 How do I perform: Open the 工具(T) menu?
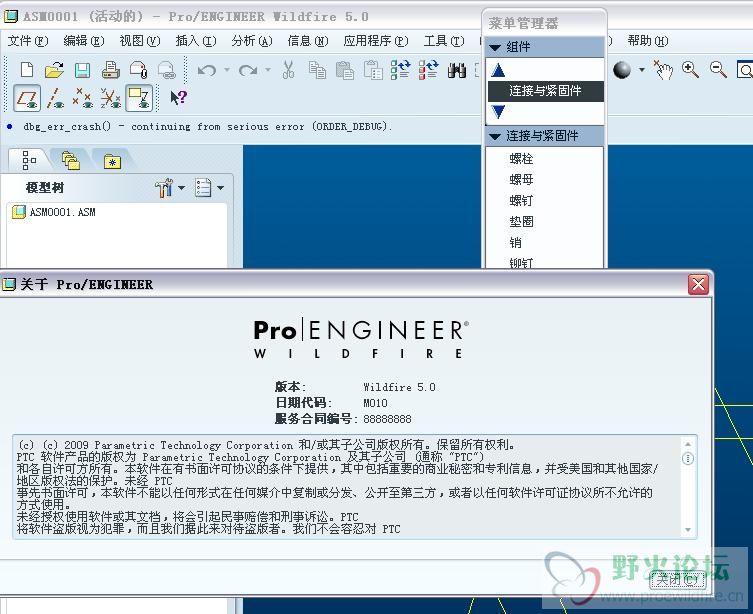click(x=444, y=41)
